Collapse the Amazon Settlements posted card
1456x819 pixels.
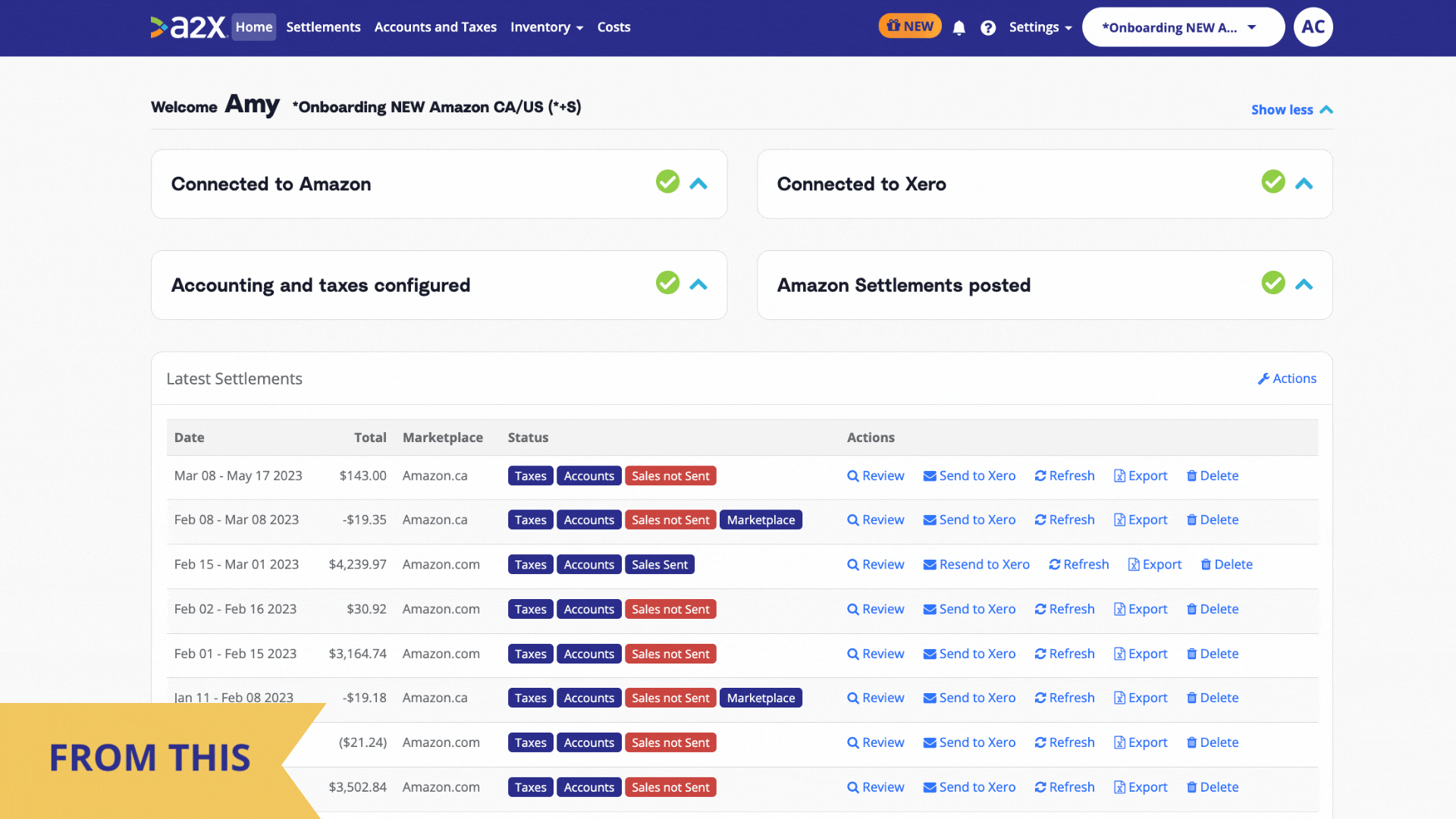1304,285
